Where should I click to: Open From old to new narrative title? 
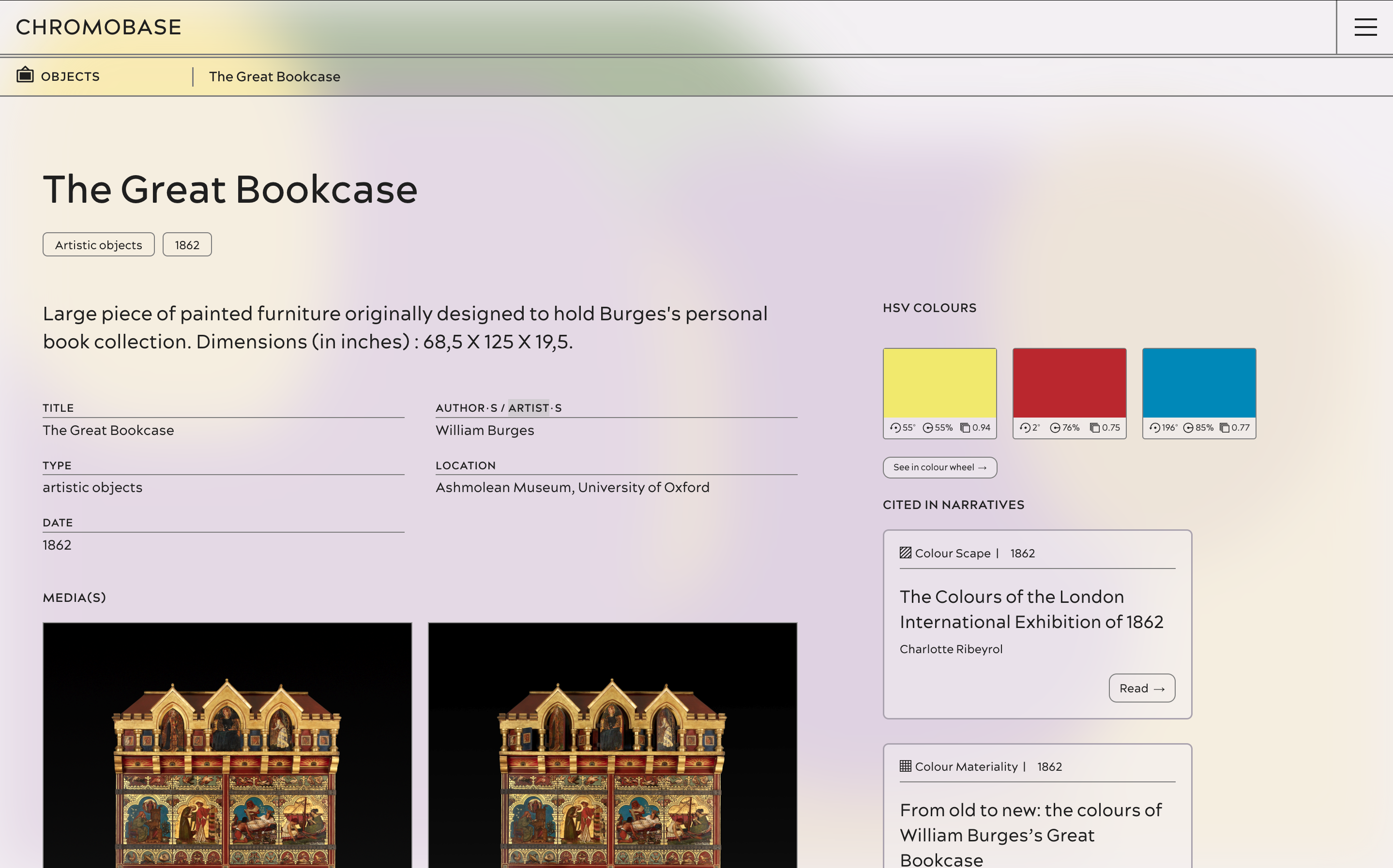click(x=1031, y=834)
